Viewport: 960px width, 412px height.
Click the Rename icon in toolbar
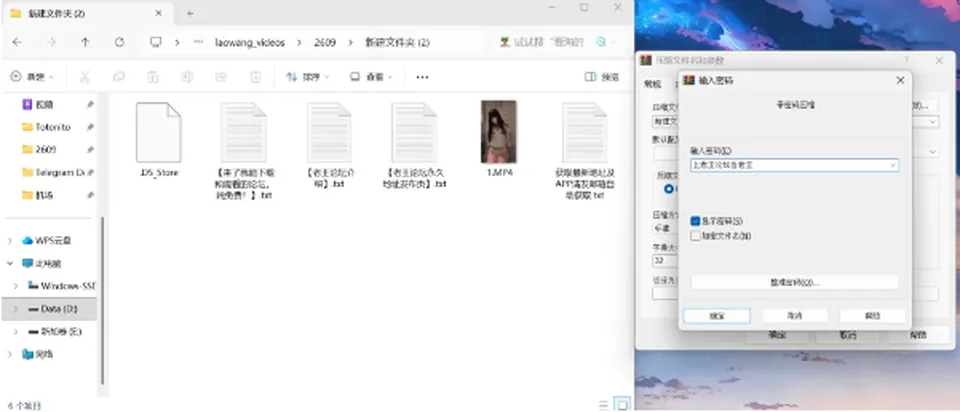(187, 77)
